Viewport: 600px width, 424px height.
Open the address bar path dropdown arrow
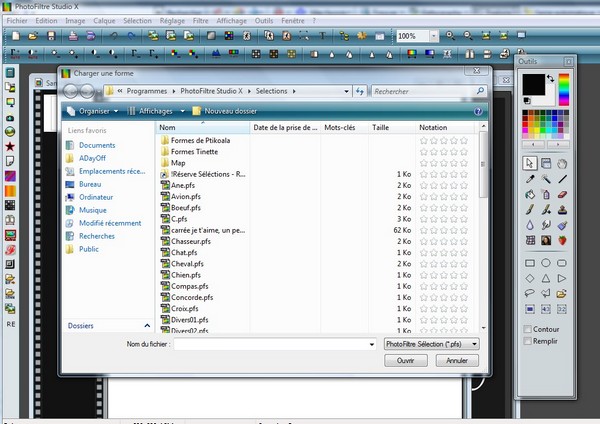tap(346, 91)
